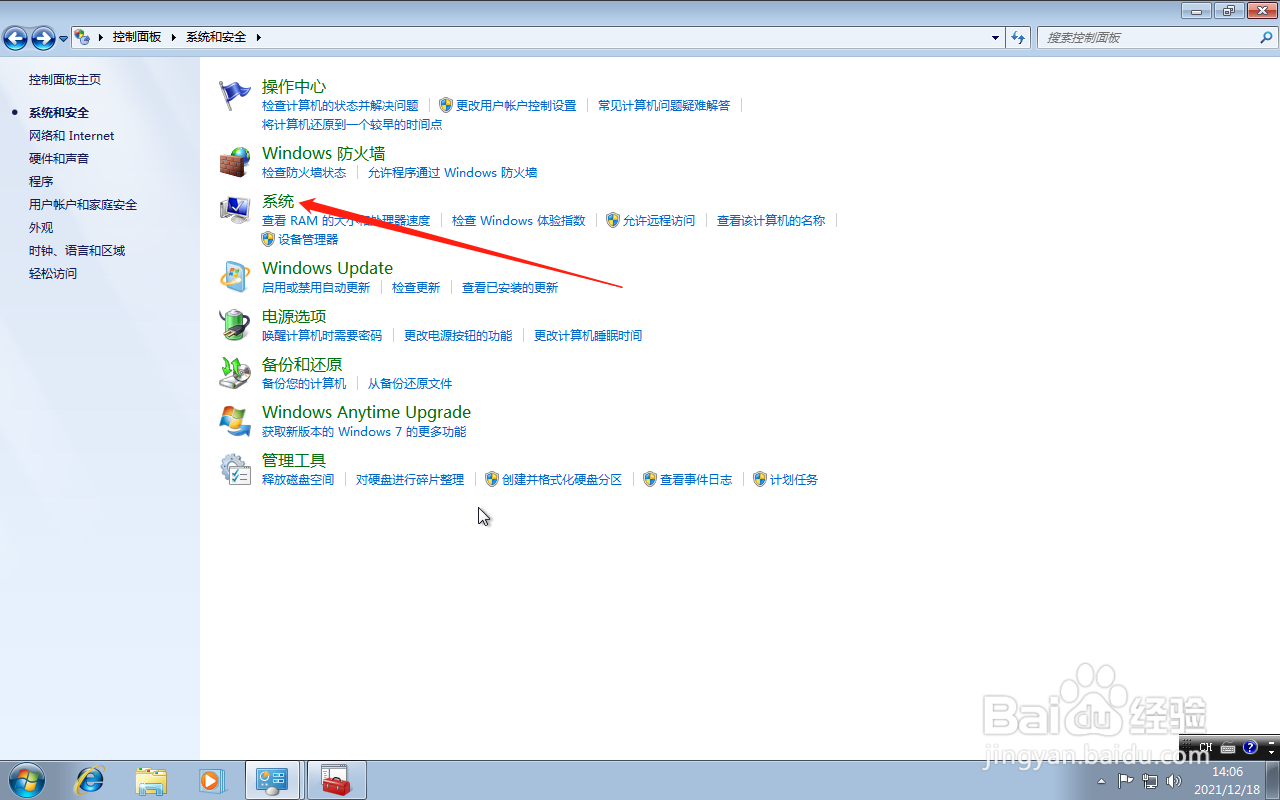Click the Action Center flag icon
1280x800 pixels.
pos(235,95)
